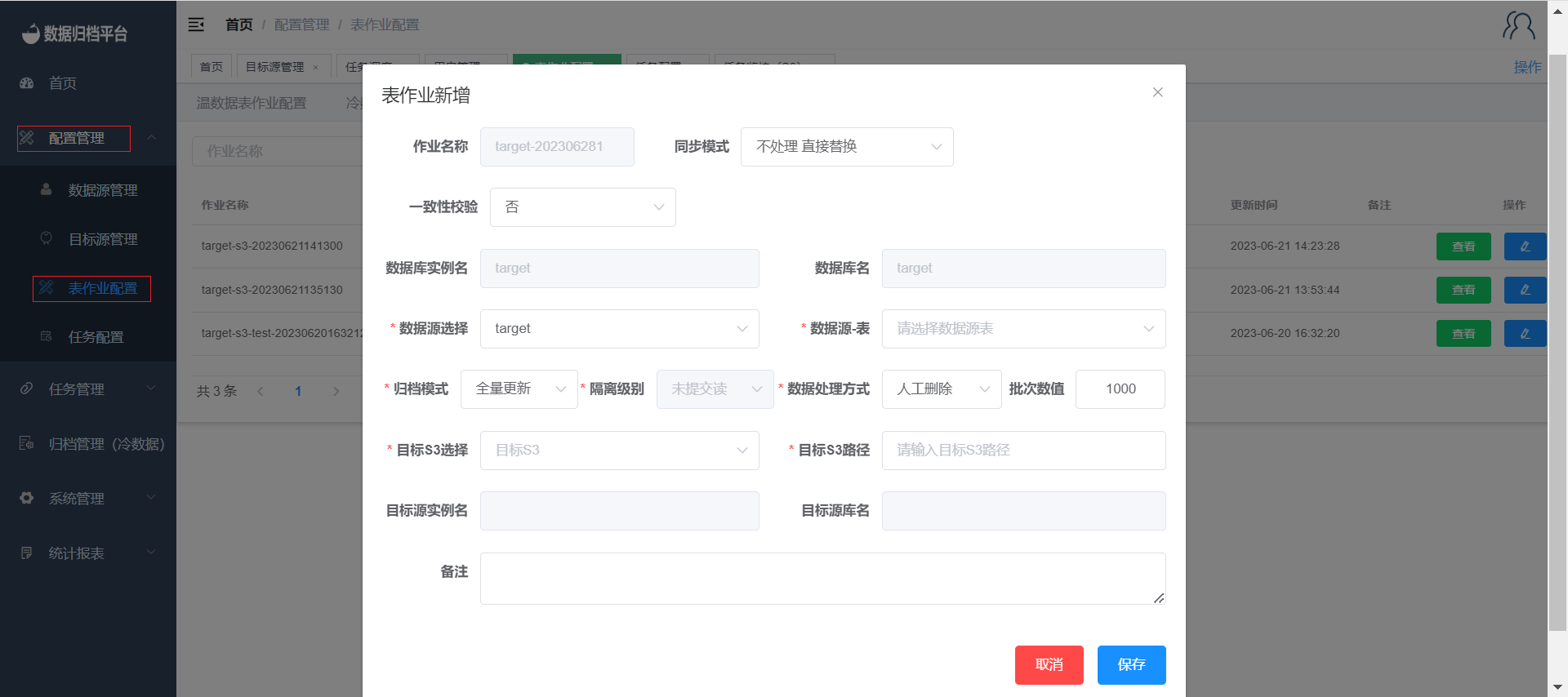Click the 保存 button
1568x697 pixels.
(1132, 665)
